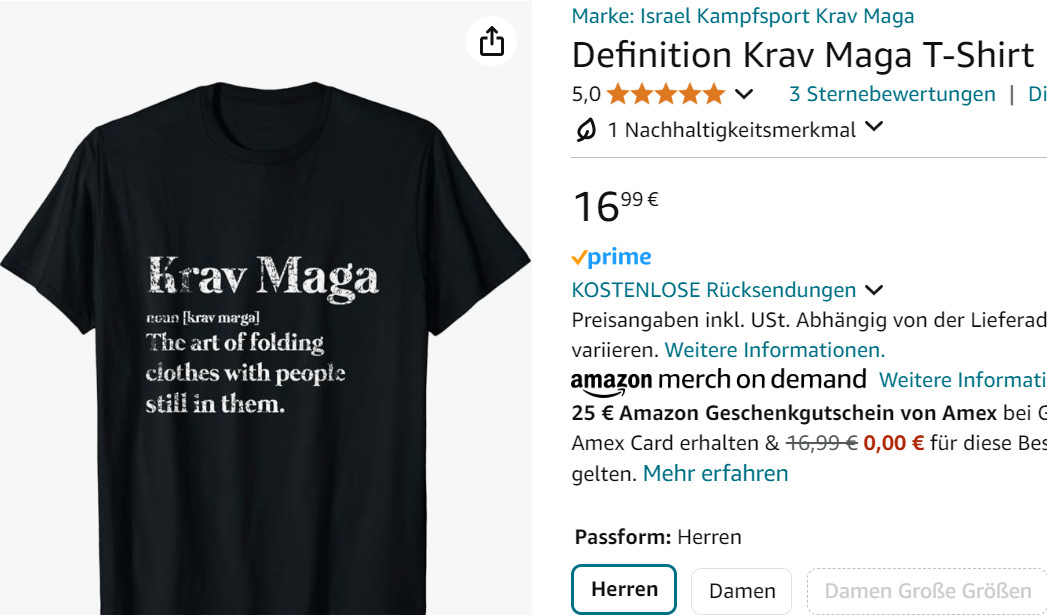The width and height of the screenshot is (1047, 615).
Task: Open the info link beside merch on demand
Action: (962, 380)
